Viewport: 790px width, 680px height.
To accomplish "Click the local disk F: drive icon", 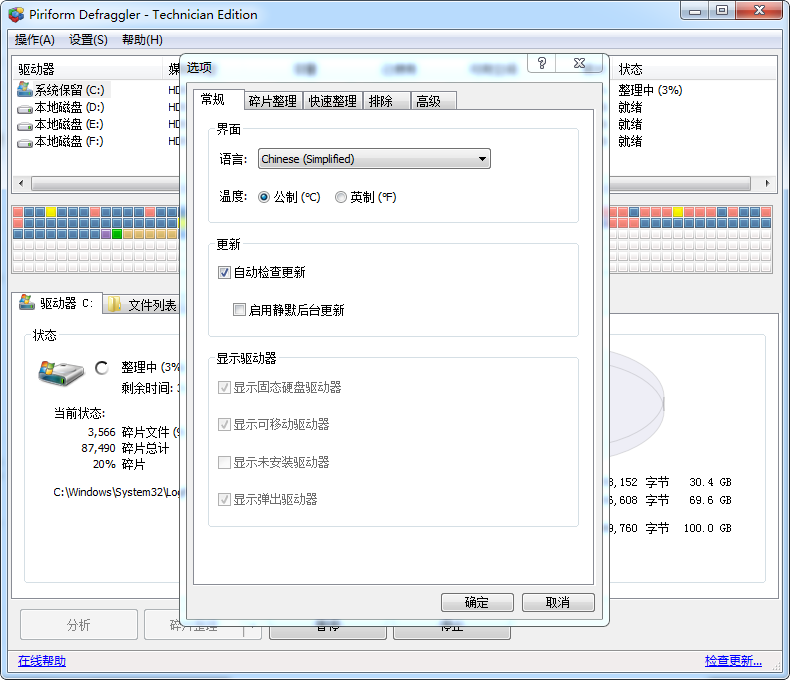I will (25, 143).
